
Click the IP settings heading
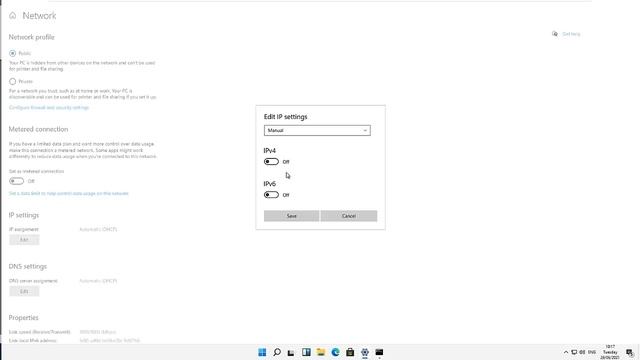pyautogui.click(x=24, y=215)
